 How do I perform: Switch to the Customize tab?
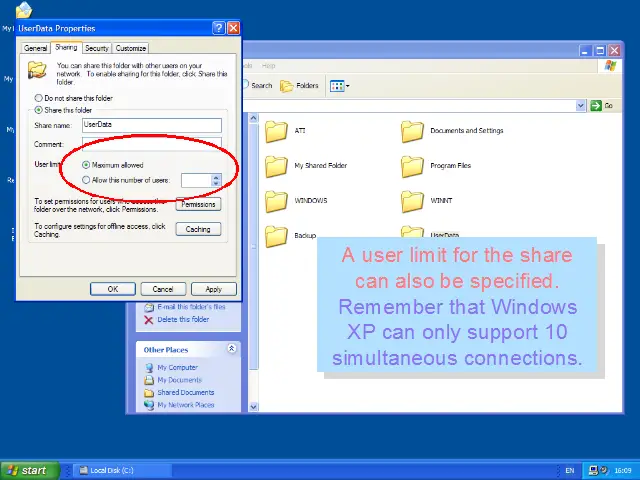[131, 48]
